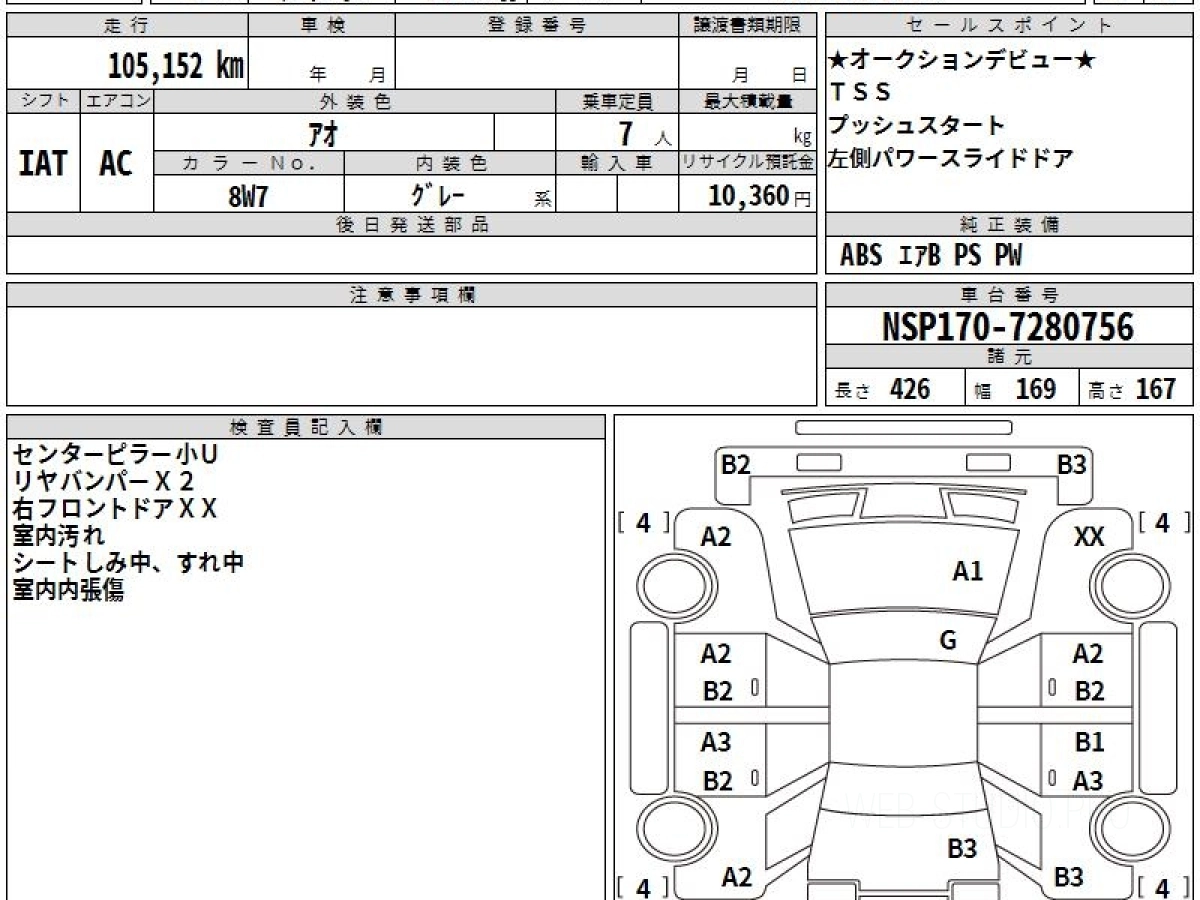Click the 検査員記入欄 header
The image size is (1200, 900).
[306, 426]
